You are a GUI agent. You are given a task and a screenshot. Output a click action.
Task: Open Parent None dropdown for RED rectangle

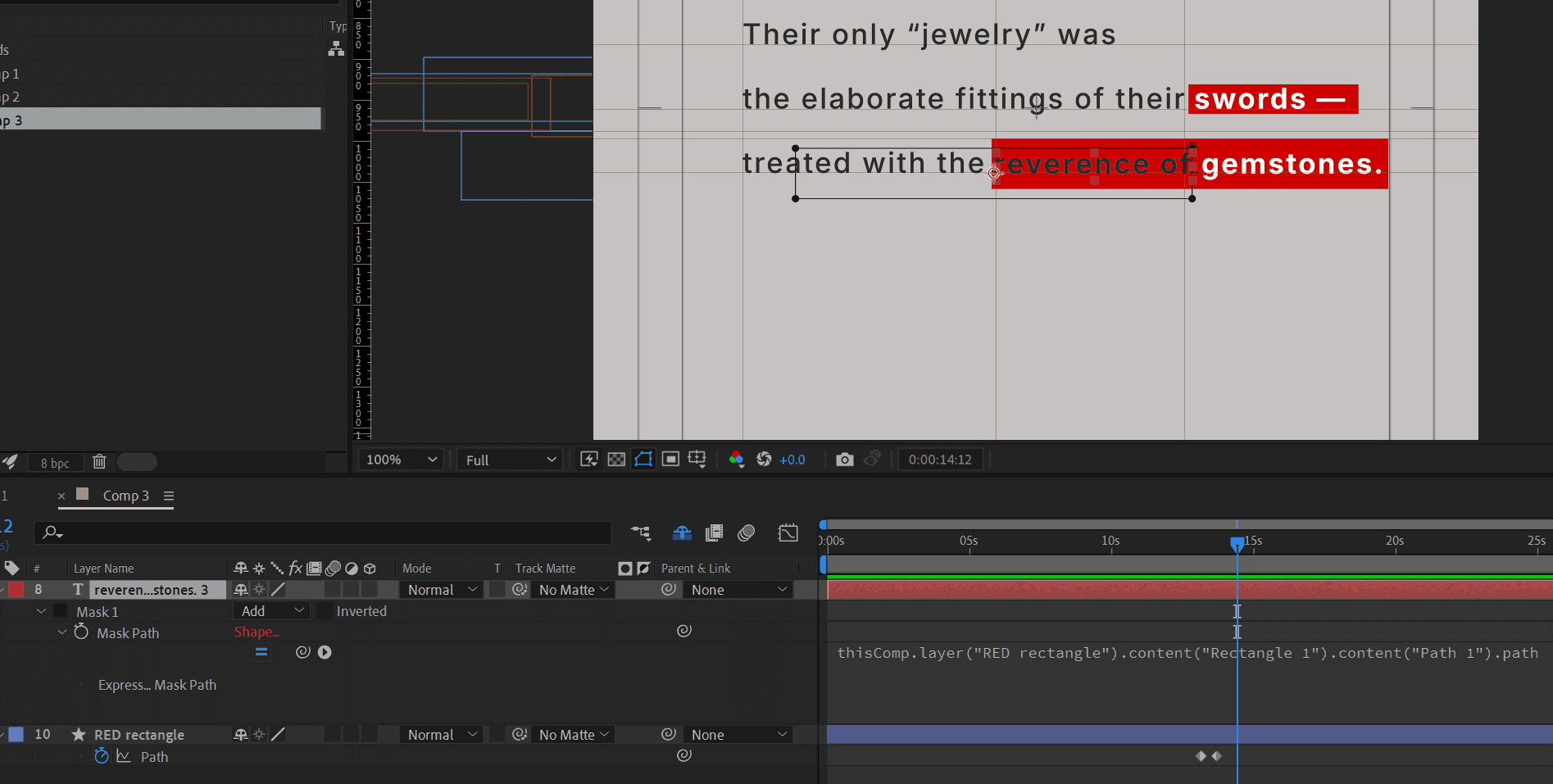[x=738, y=735]
